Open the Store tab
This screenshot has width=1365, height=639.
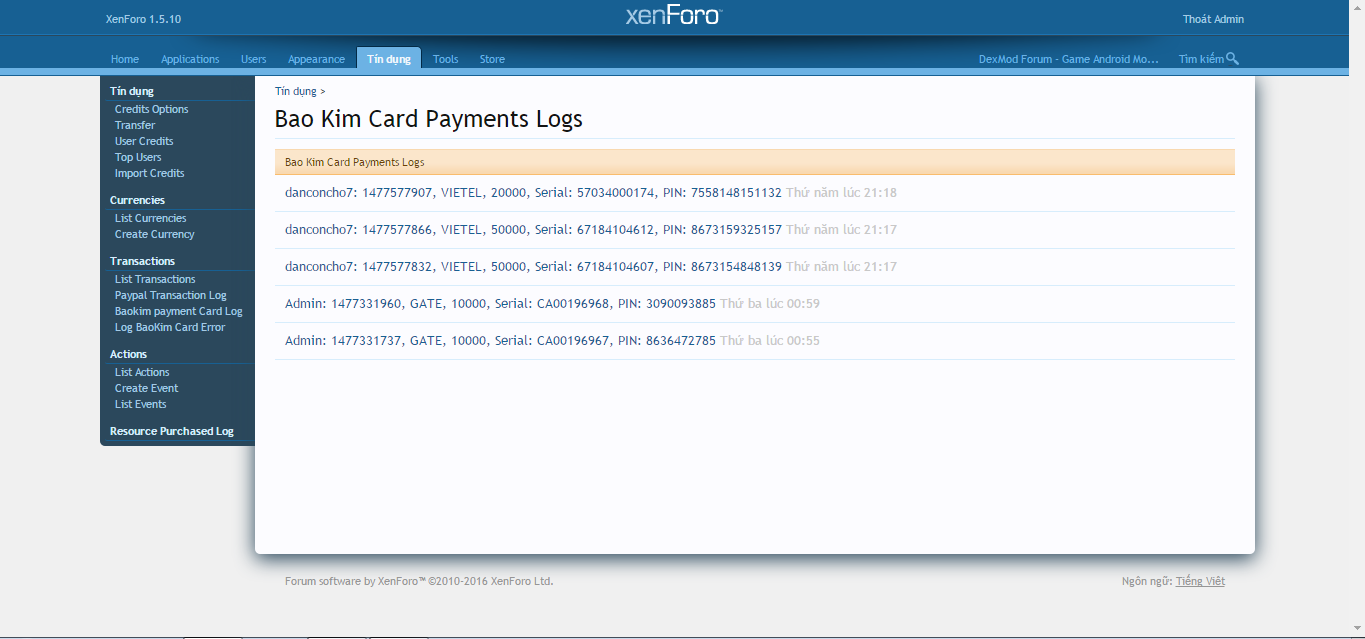click(492, 59)
